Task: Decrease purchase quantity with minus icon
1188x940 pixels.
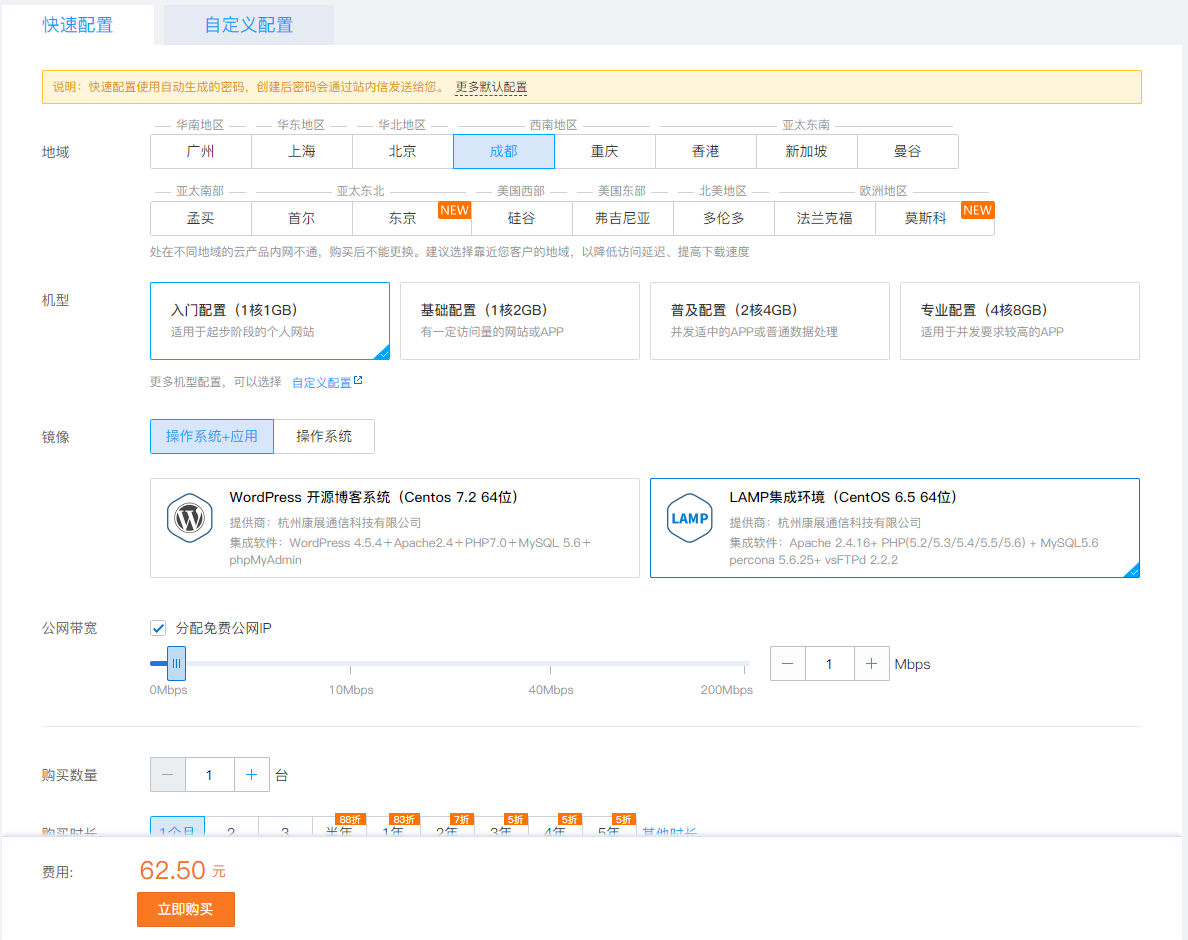Action: 167,775
